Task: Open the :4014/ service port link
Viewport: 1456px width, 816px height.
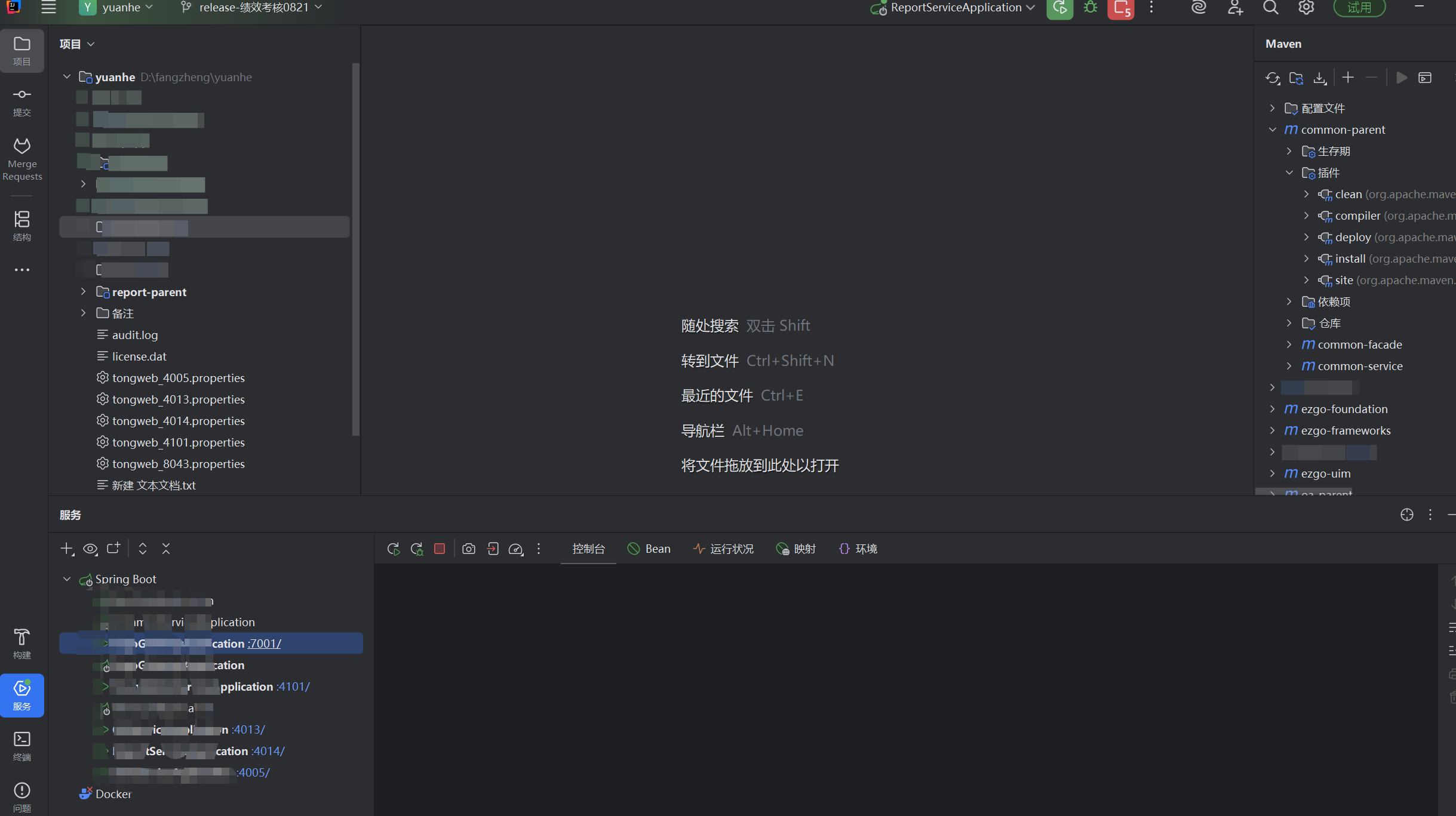Action: [x=268, y=751]
